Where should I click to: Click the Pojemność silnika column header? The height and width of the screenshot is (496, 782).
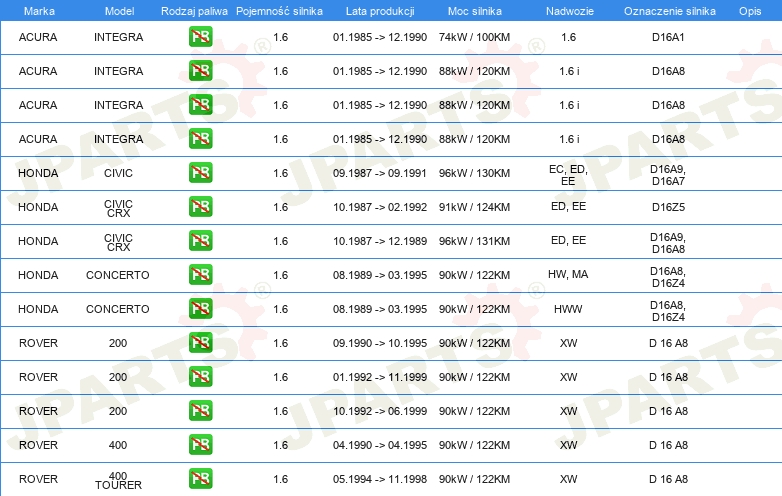(x=279, y=11)
